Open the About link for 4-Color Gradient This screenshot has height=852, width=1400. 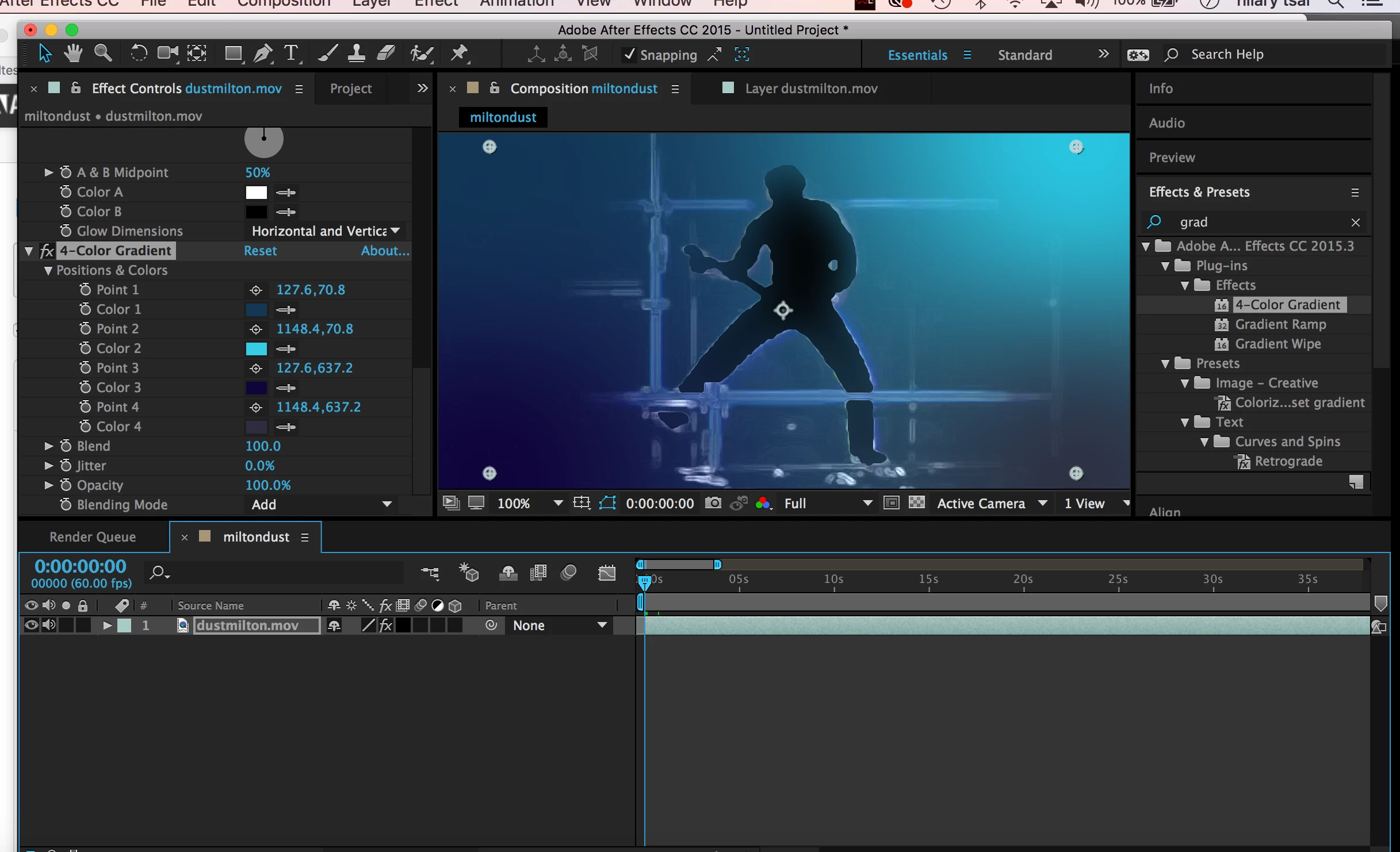point(385,251)
